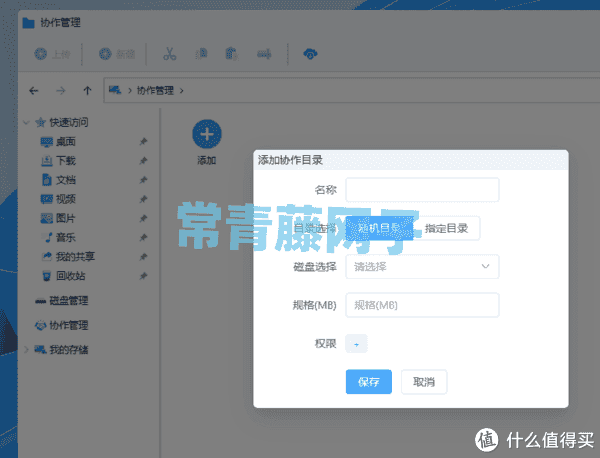Click the 上传 upload toolbar button
Image resolution: width=600 pixels, height=458 pixels.
click(x=52, y=54)
